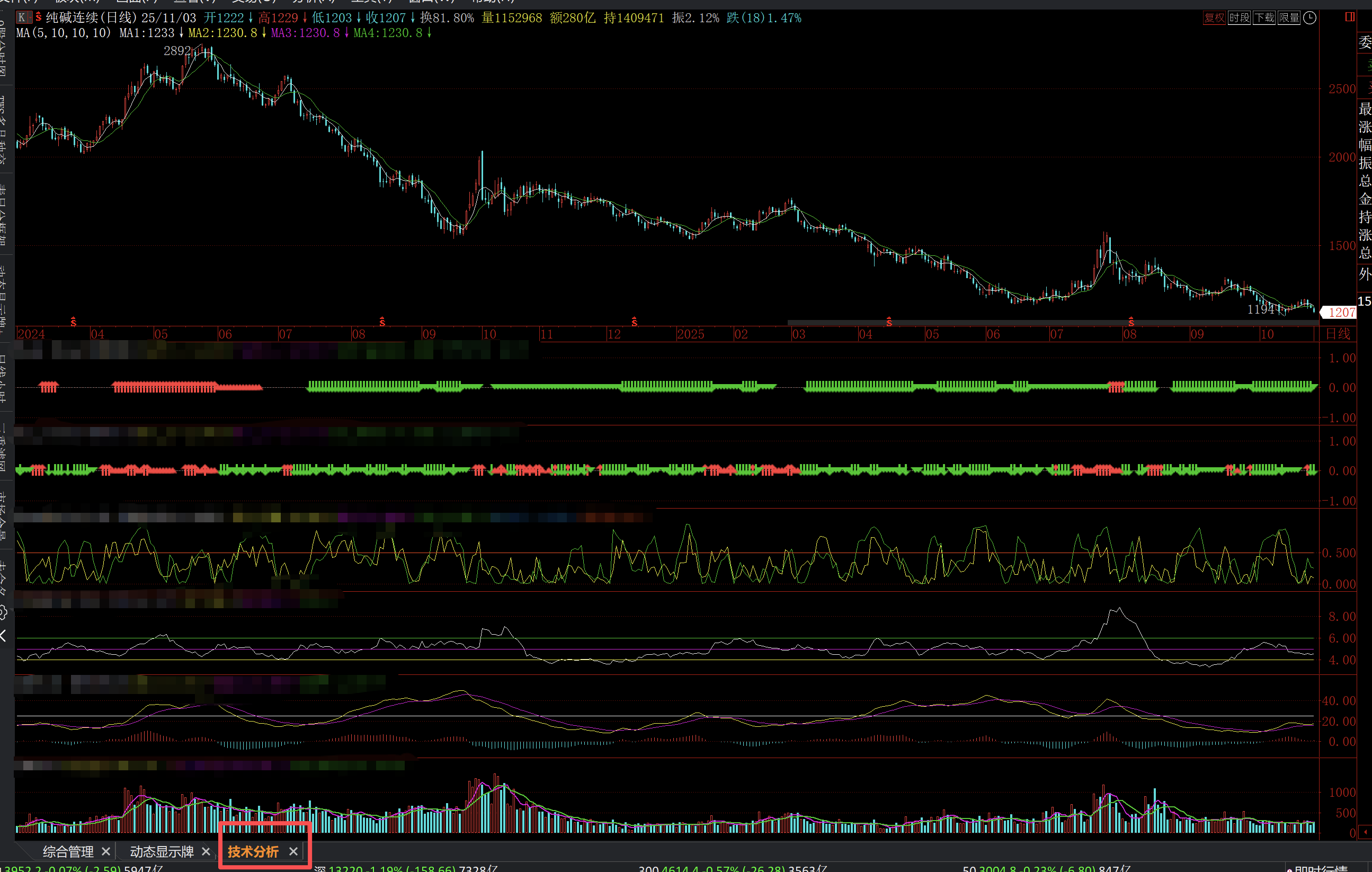Click the 1207 current price tag

click(x=1341, y=313)
